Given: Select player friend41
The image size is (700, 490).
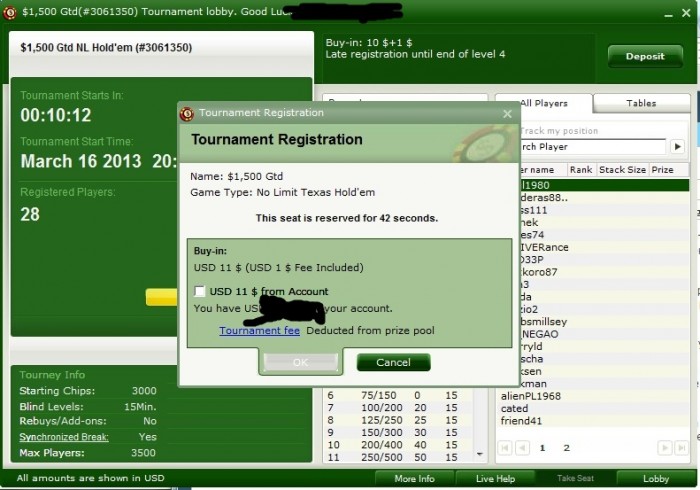Looking at the screenshot, I should [x=594, y=421].
